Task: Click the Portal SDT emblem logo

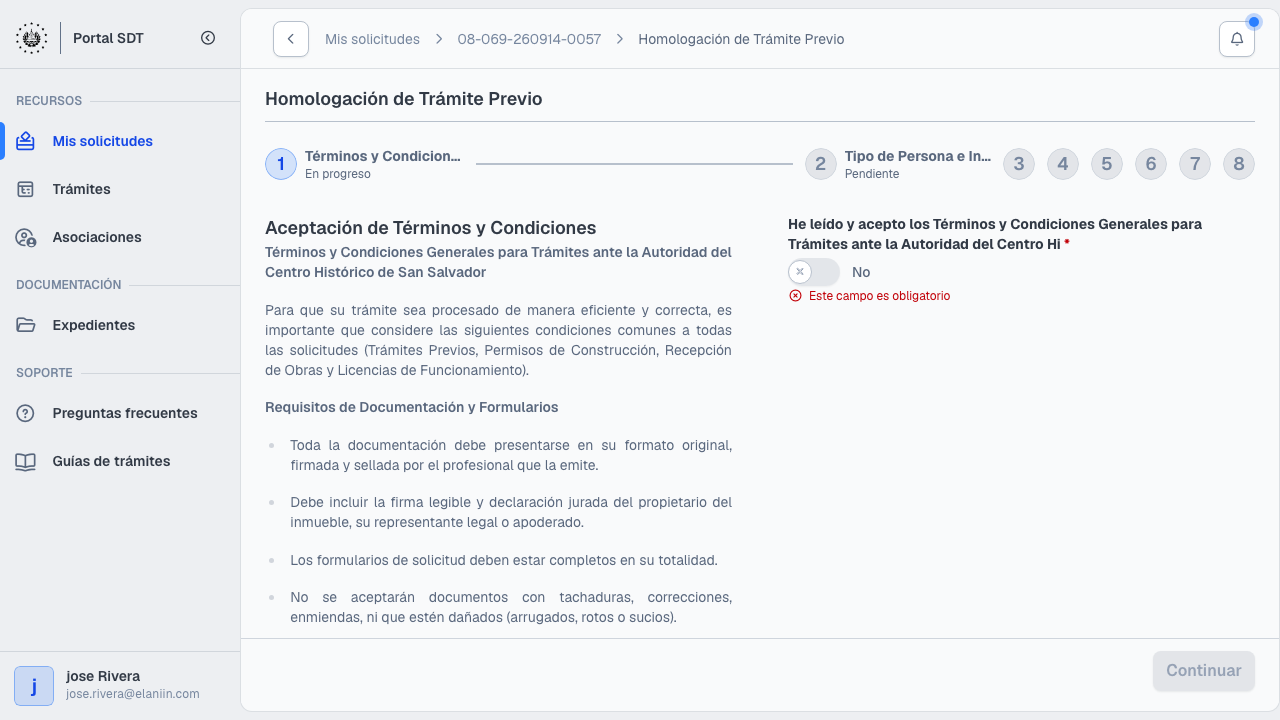Action: (x=31, y=38)
